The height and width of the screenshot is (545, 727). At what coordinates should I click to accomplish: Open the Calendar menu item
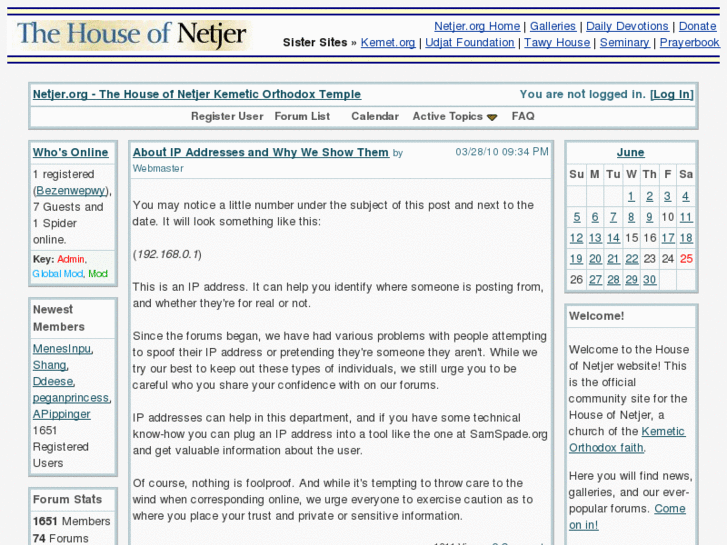(375, 116)
